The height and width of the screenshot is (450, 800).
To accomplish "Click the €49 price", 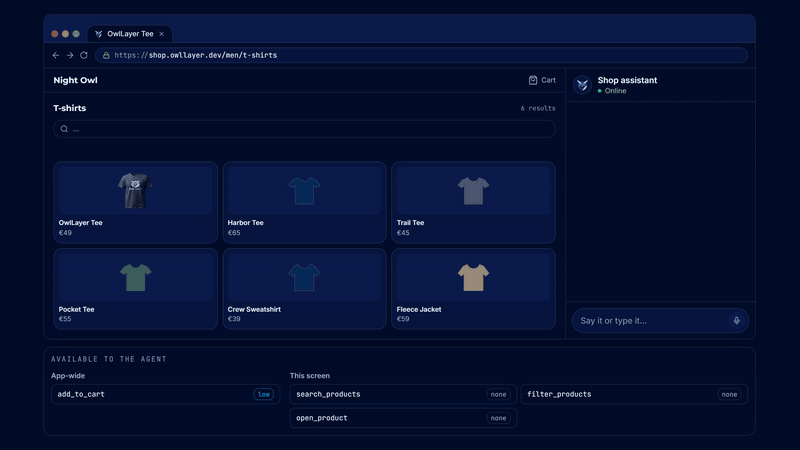I will click(x=65, y=233).
